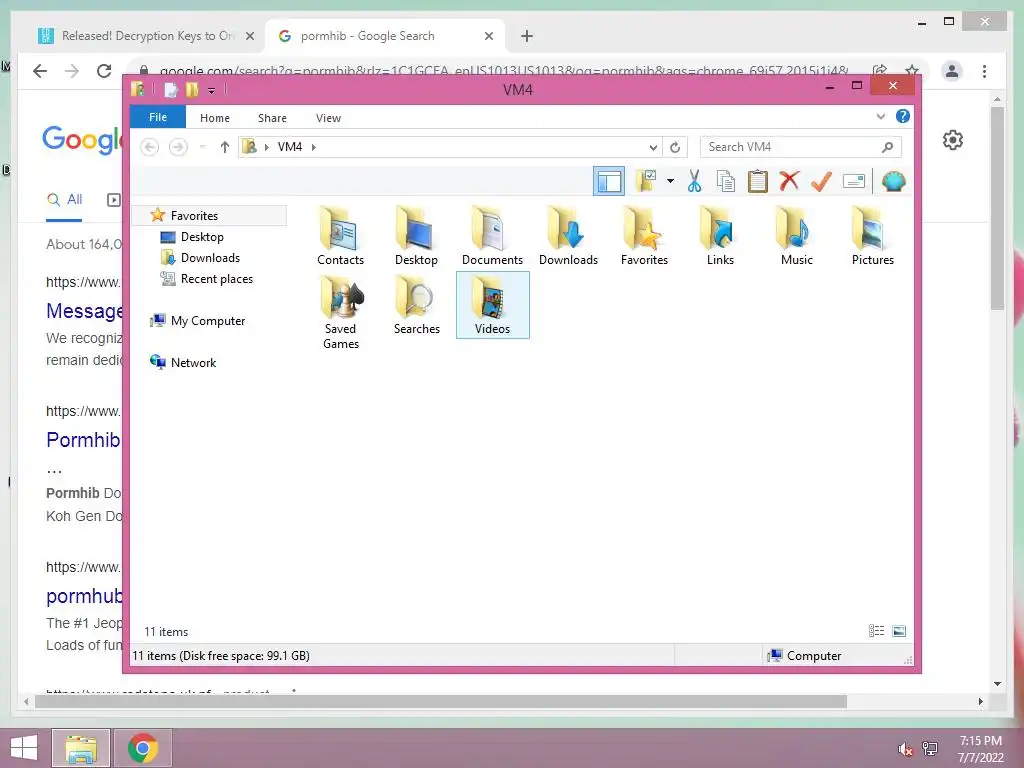Click the Cut scissors toolbar icon
This screenshot has width=1024, height=768.
(694, 181)
